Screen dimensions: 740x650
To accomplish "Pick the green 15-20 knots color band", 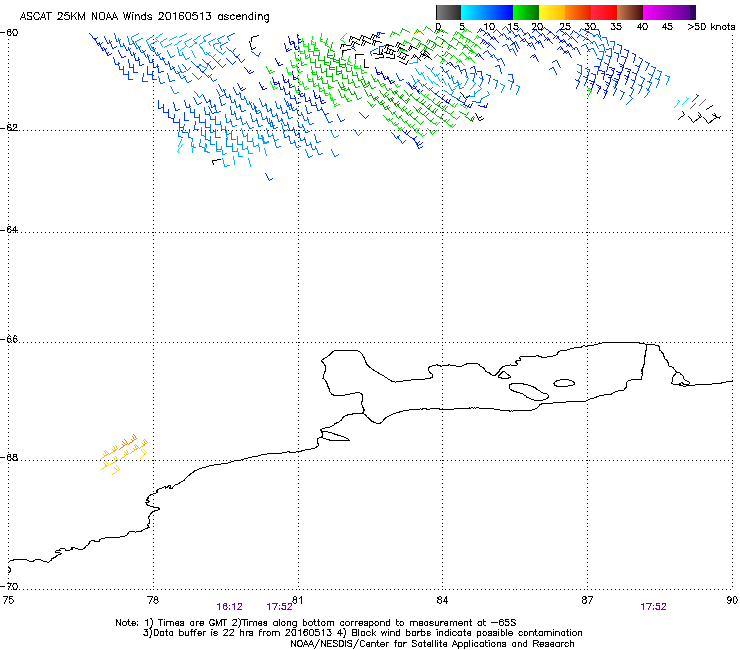I will 526,12.
